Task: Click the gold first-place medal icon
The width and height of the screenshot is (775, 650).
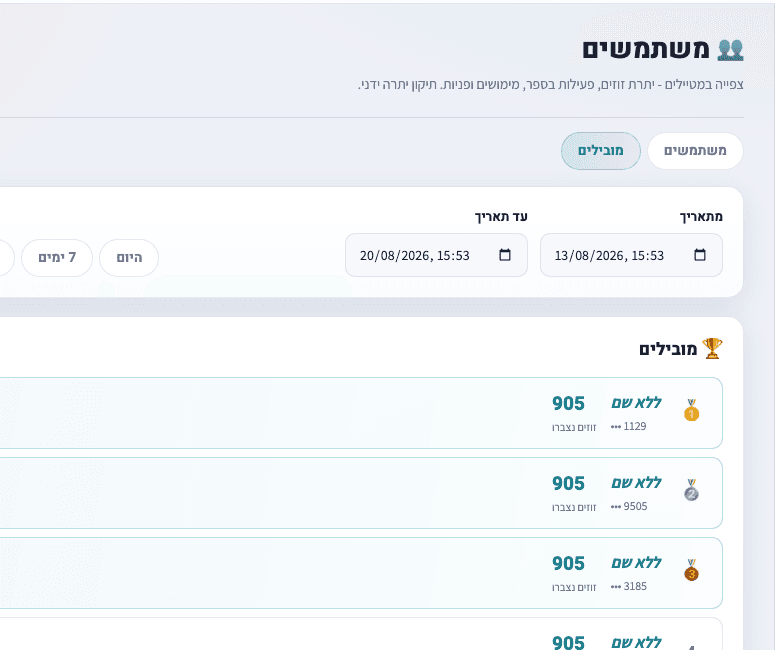Action: tap(691, 410)
